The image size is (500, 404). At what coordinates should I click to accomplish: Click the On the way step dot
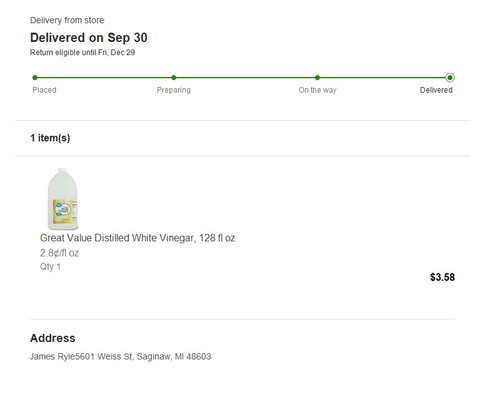coord(317,78)
